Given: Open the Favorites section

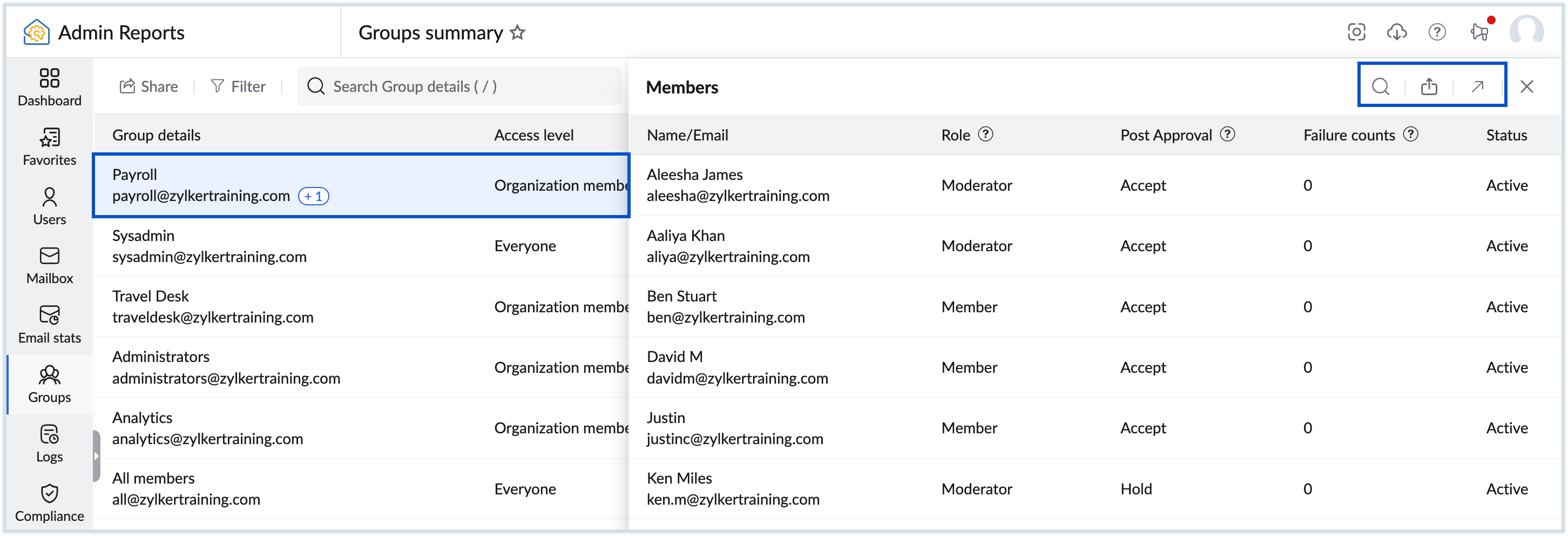Looking at the screenshot, I should point(49,147).
